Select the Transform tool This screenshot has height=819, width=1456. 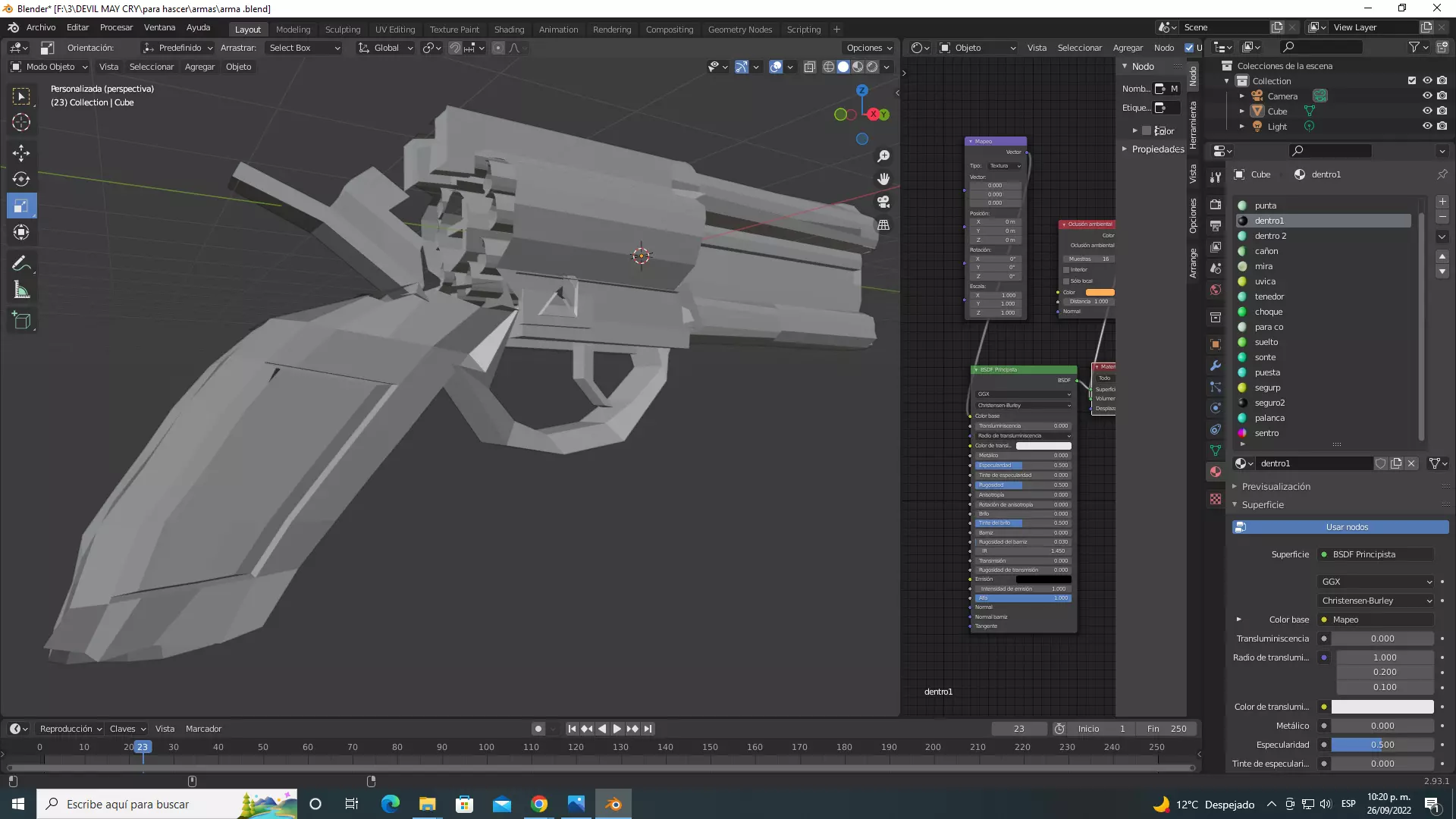coord(21,232)
